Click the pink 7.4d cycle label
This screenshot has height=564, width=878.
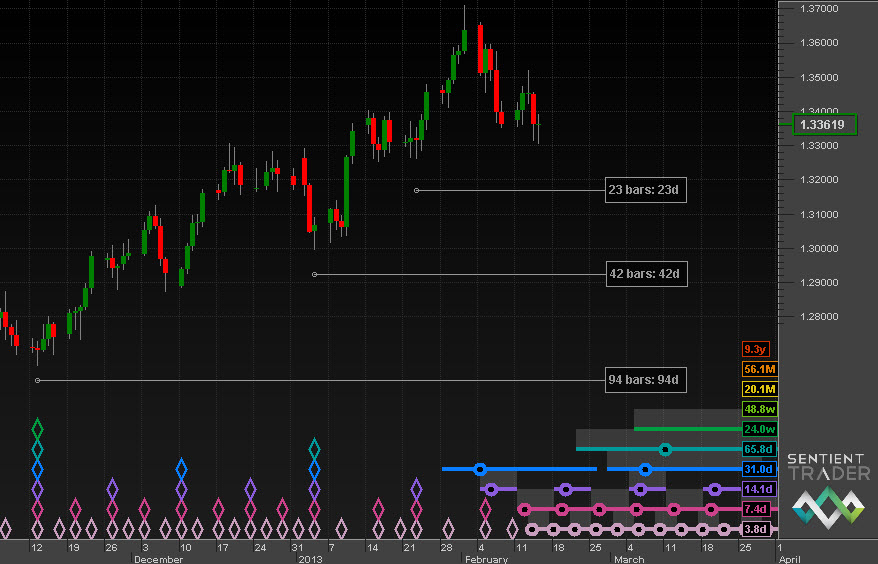click(x=758, y=509)
